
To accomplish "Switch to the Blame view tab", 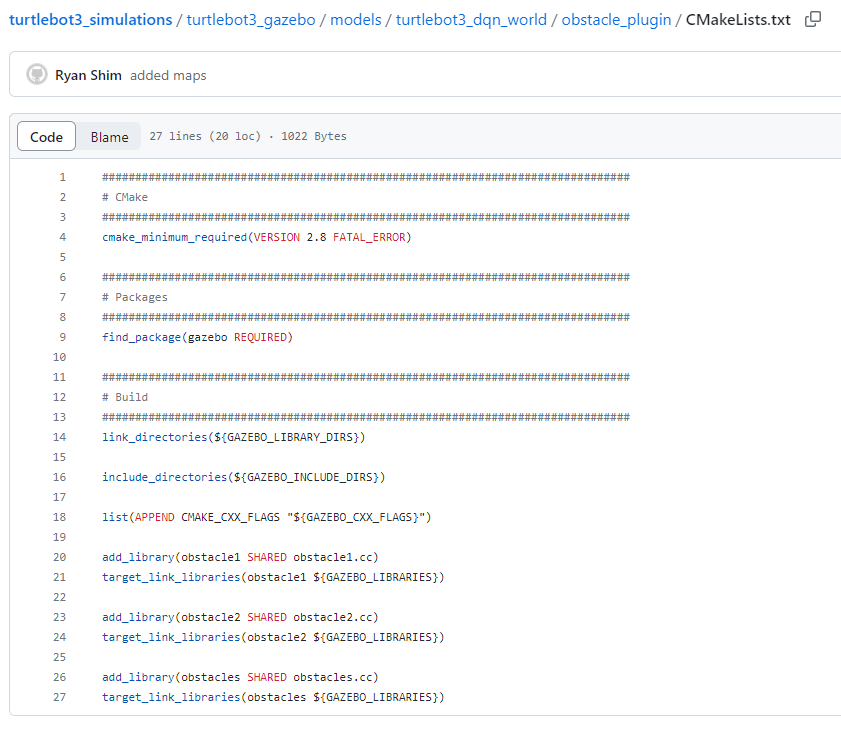I will 109,137.
